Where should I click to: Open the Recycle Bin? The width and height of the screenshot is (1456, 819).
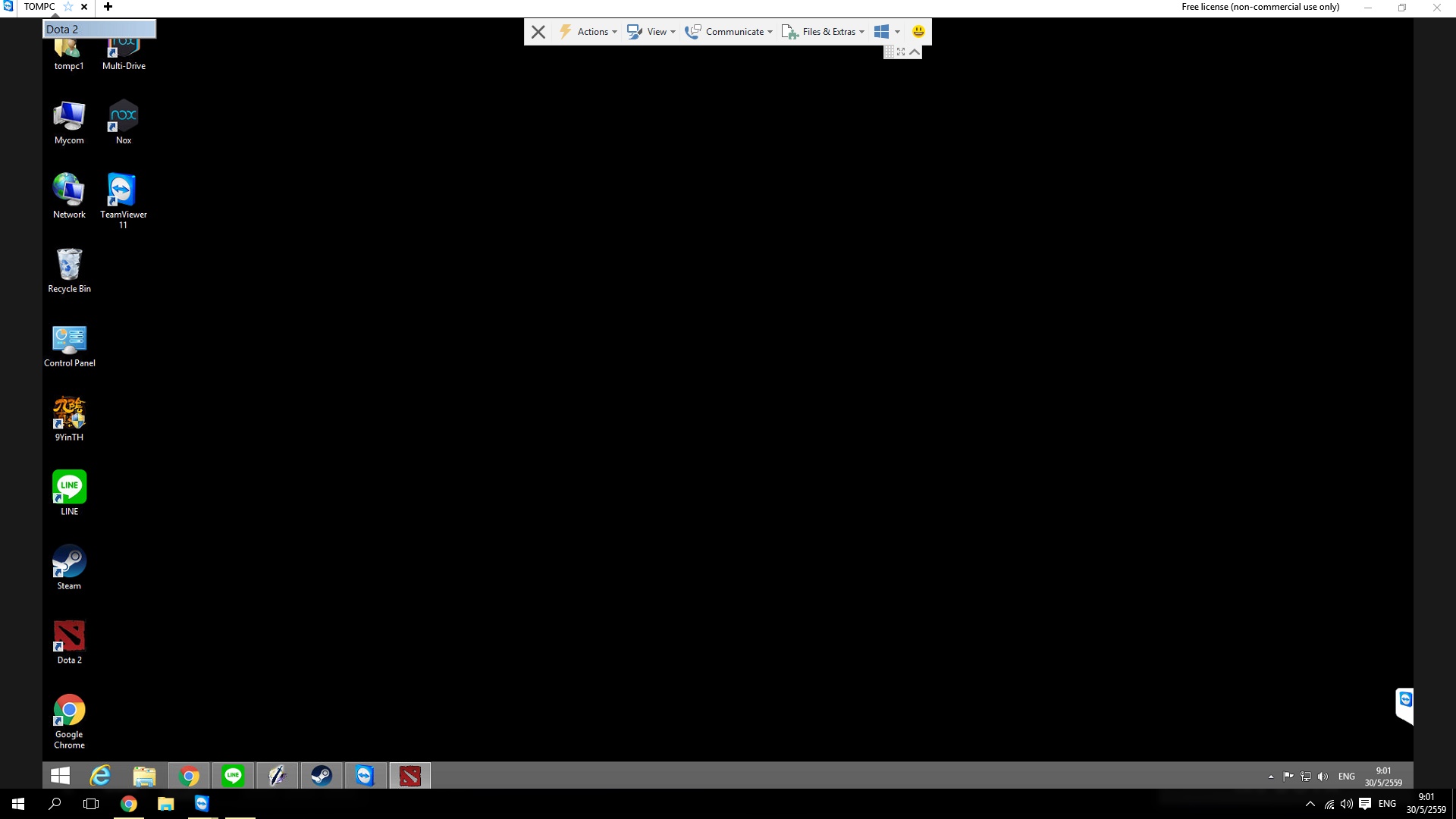pos(69,271)
